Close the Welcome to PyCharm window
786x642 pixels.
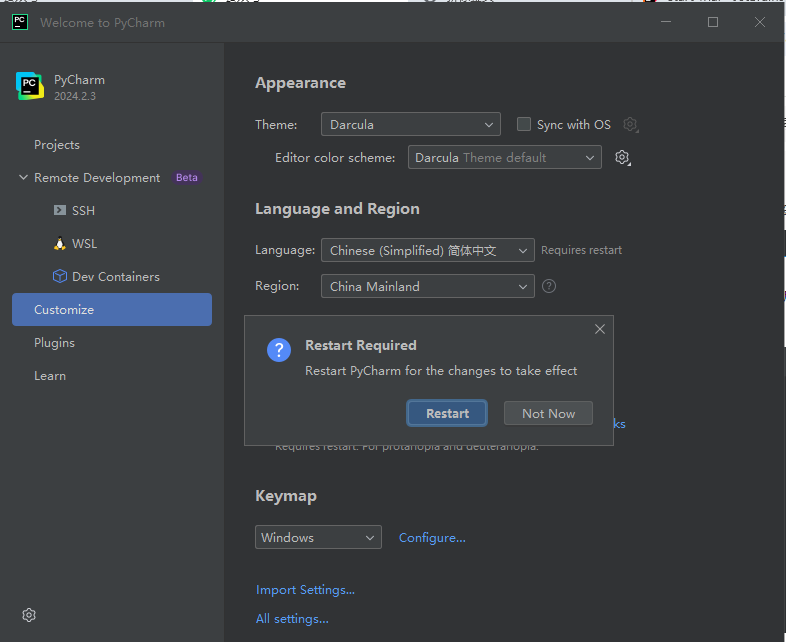[760, 22]
